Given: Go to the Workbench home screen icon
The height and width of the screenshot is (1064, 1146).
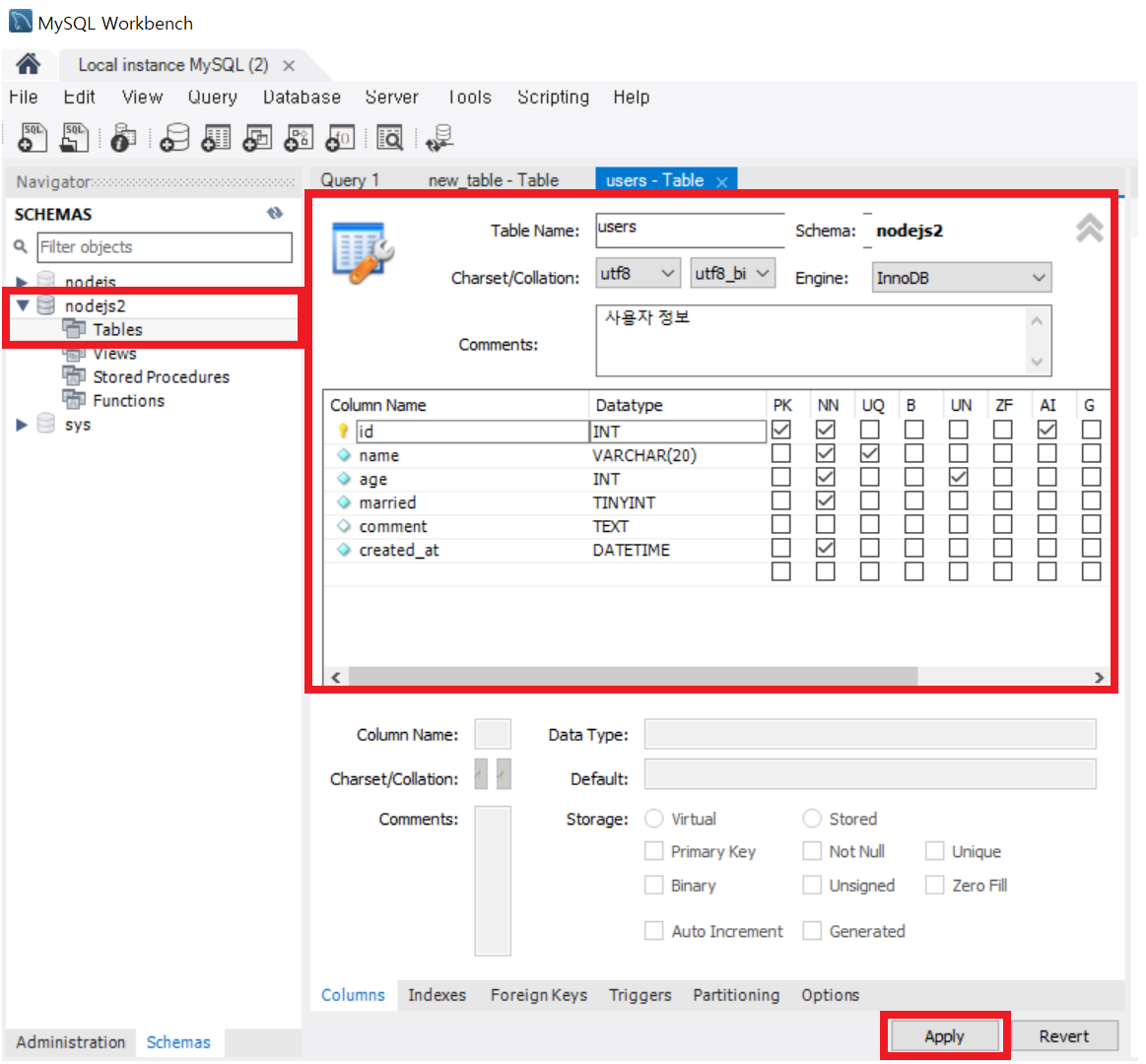Looking at the screenshot, I should pyautogui.click(x=28, y=64).
